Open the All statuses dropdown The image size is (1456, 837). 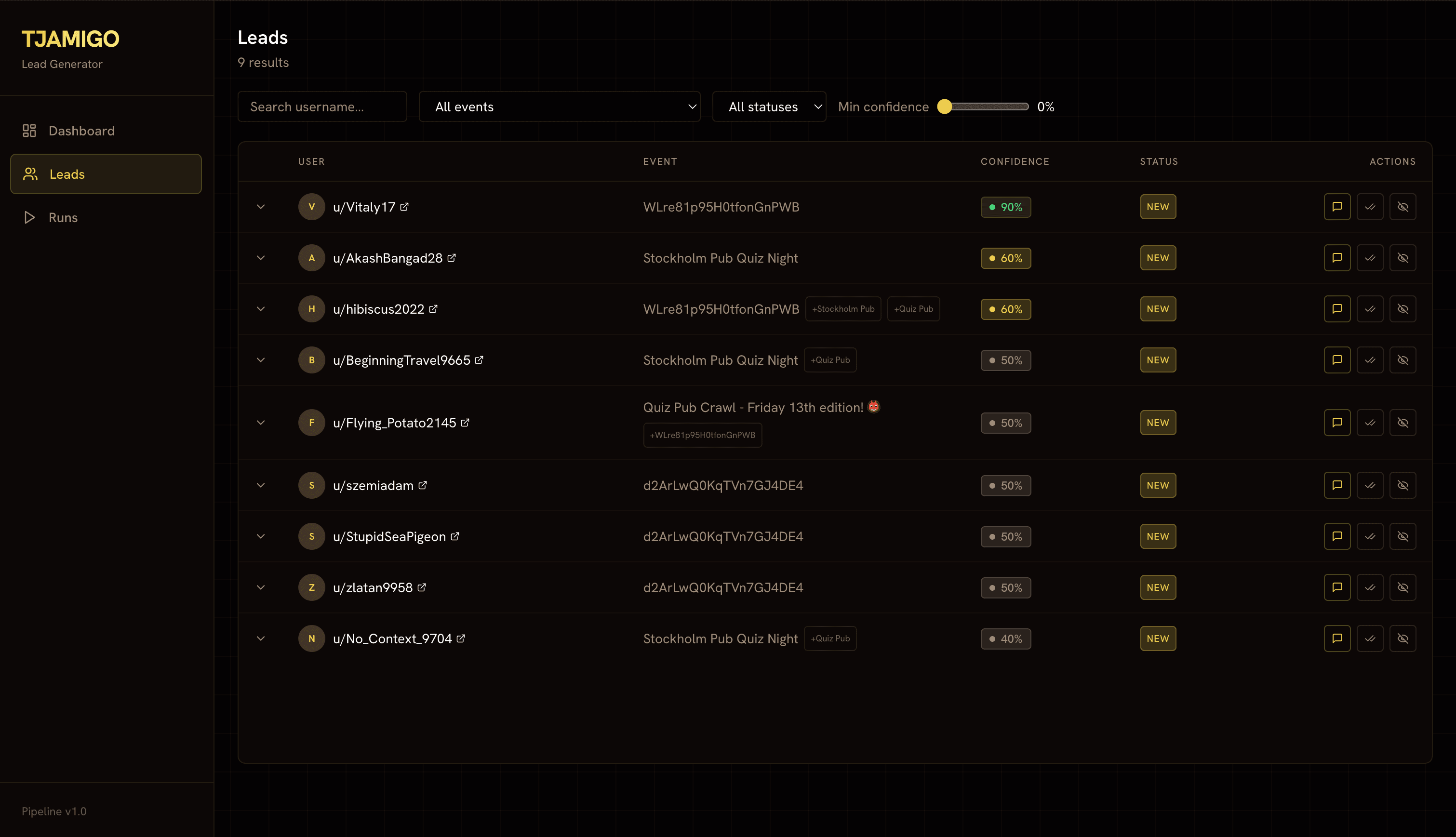(x=769, y=106)
